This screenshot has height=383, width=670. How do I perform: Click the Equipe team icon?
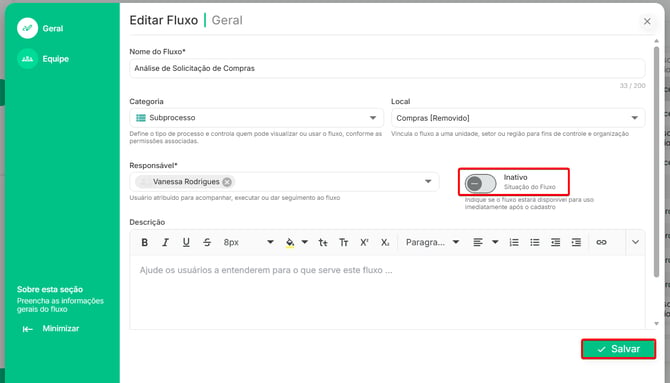[27, 59]
